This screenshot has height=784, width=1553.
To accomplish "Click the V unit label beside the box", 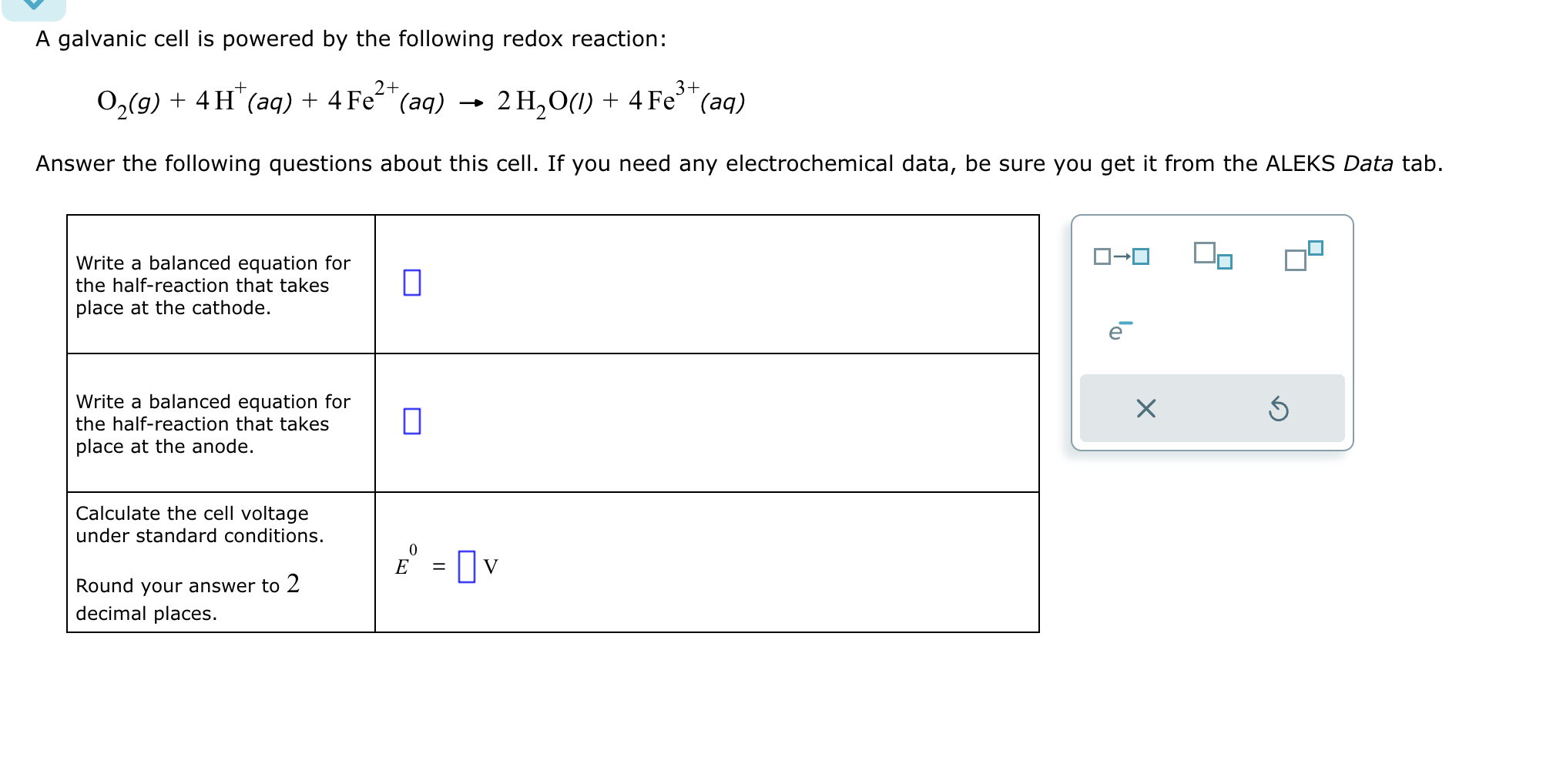I will [491, 567].
